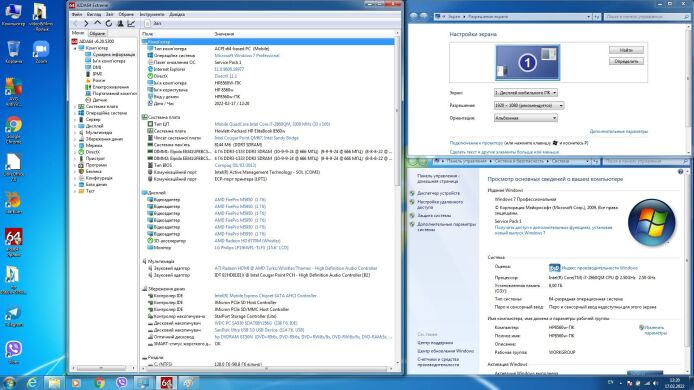The image size is (694, 390).
Task: Click the AIDA64 details horizontal scrollbar
Action: click(x=266, y=368)
